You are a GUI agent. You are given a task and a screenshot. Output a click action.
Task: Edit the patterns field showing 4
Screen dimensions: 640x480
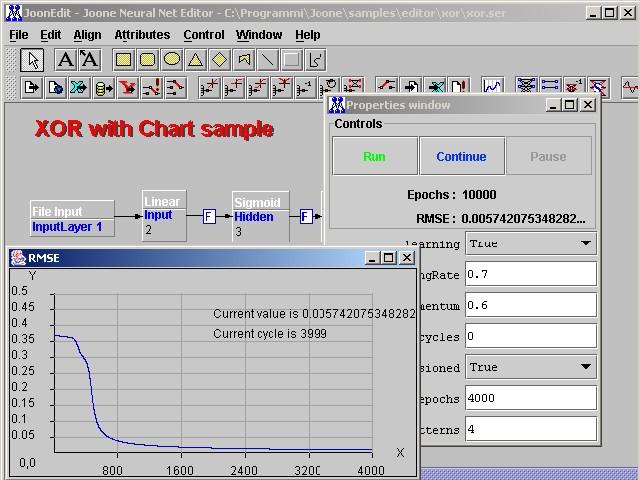click(x=531, y=429)
